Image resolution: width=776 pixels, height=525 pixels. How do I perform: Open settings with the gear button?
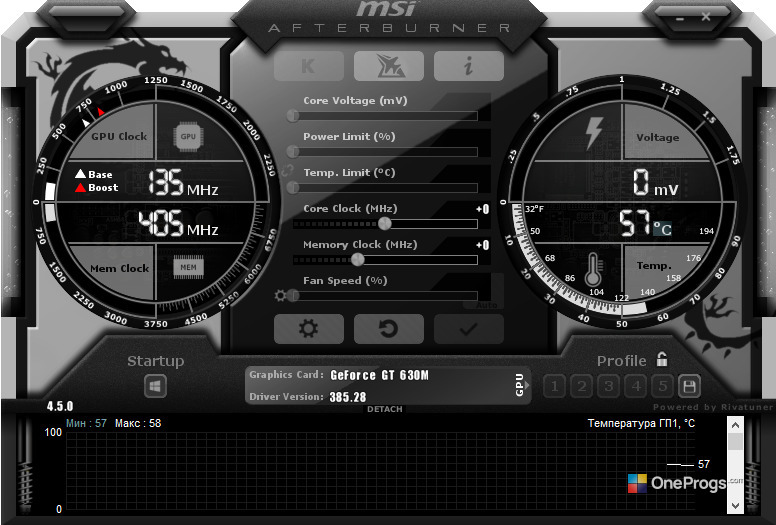tap(309, 329)
